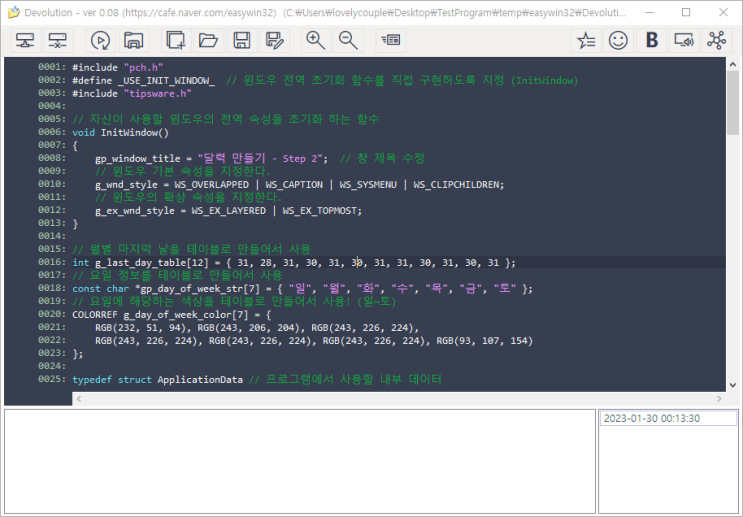
Task: Zoom in on the code editor
Action: [316, 40]
